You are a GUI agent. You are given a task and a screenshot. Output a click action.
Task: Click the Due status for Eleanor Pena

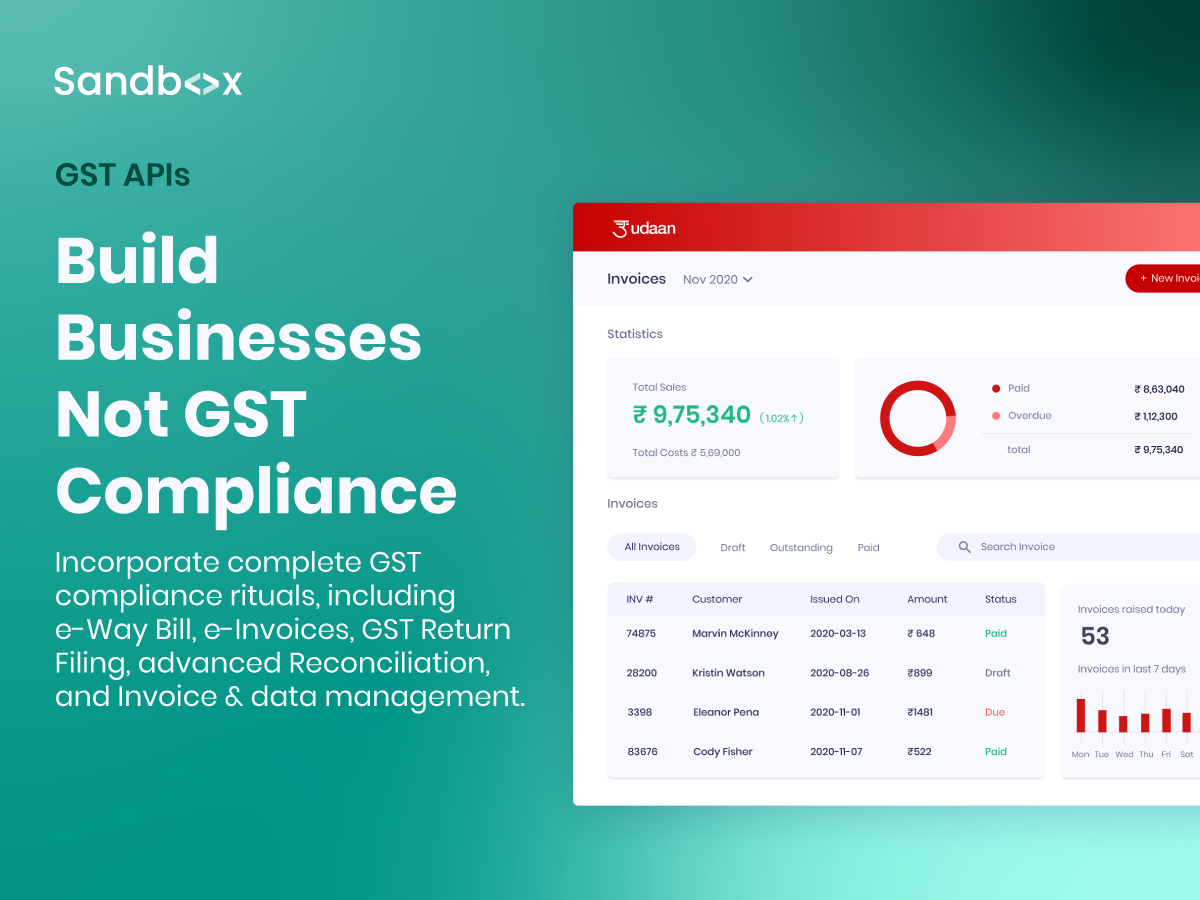click(x=995, y=713)
